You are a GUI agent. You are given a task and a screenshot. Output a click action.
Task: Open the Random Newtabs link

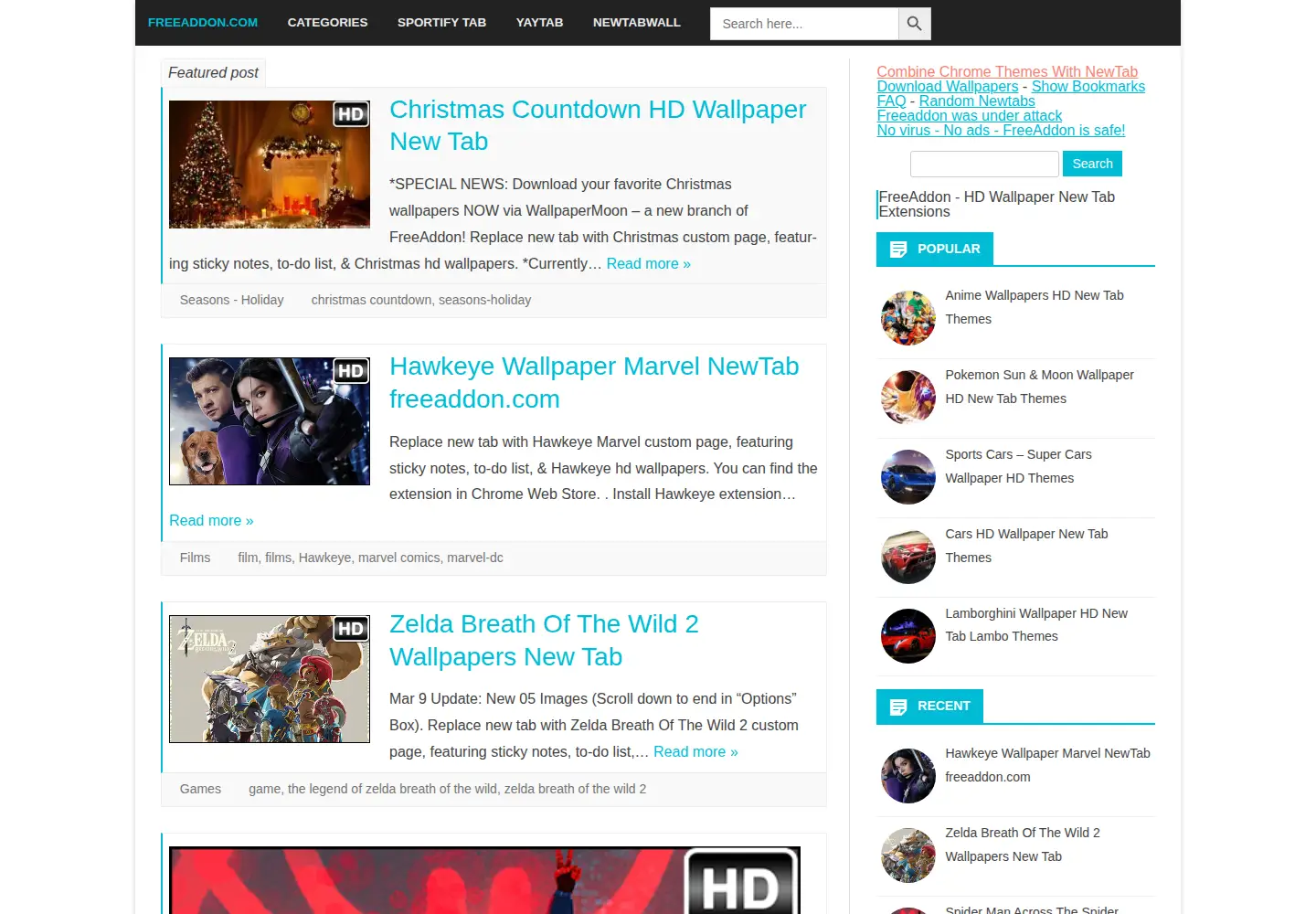(x=977, y=101)
